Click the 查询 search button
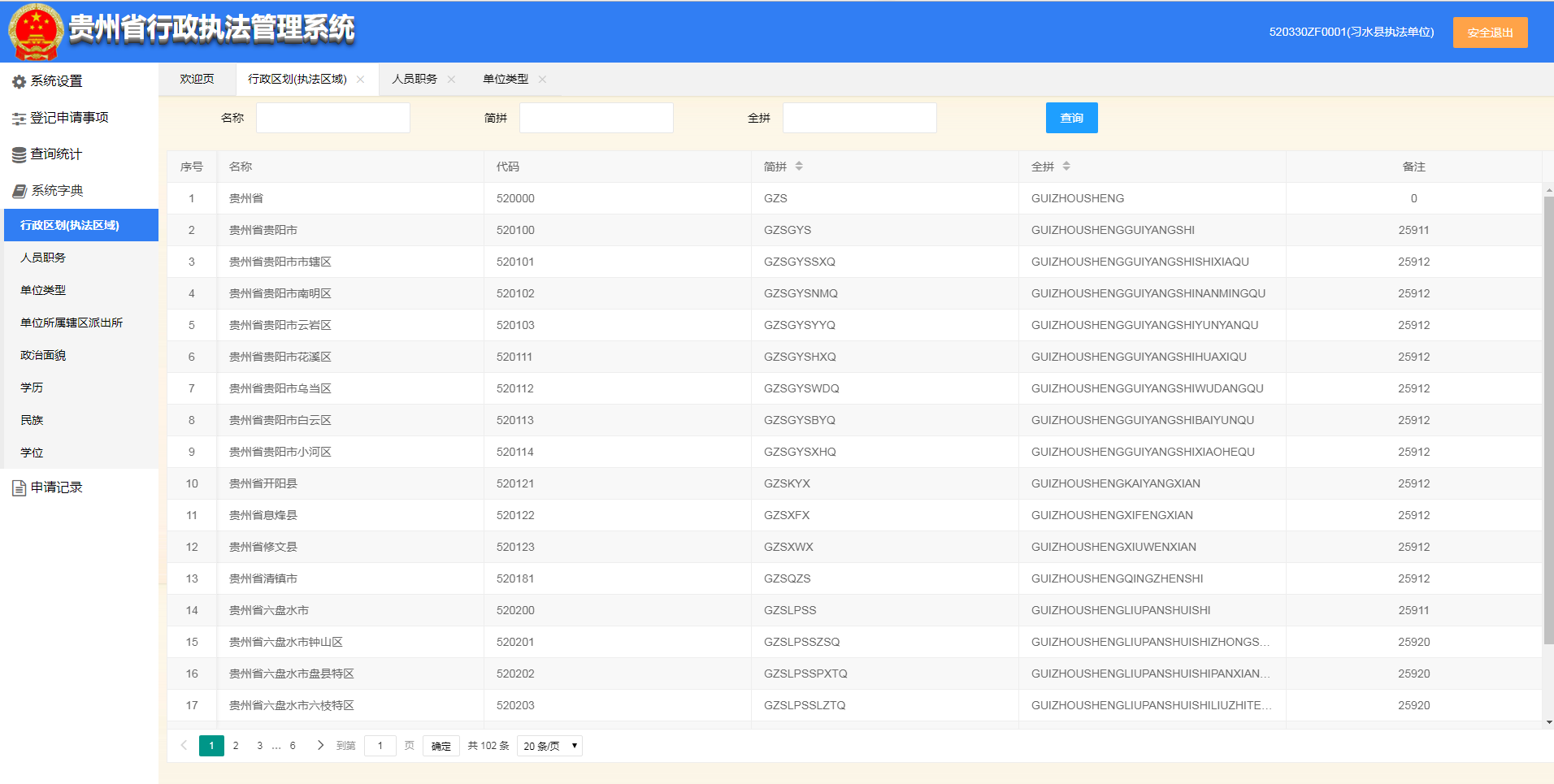1554x784 pixels. [x=1071, y=118]
